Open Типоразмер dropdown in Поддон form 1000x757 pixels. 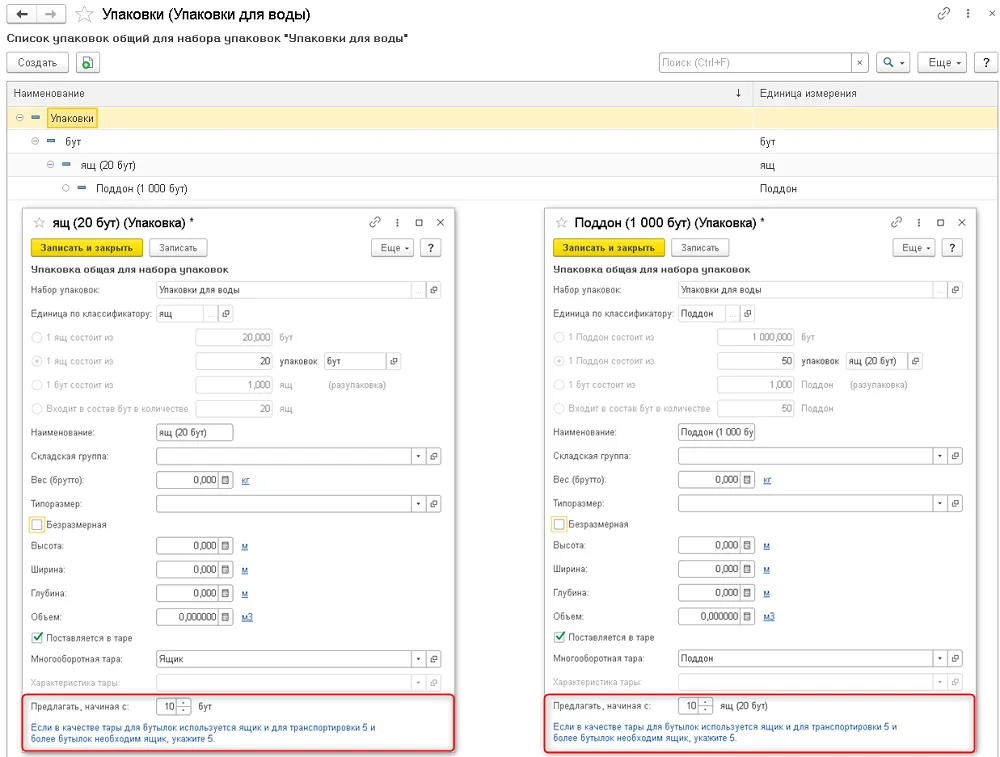click(x=940, y=504)
